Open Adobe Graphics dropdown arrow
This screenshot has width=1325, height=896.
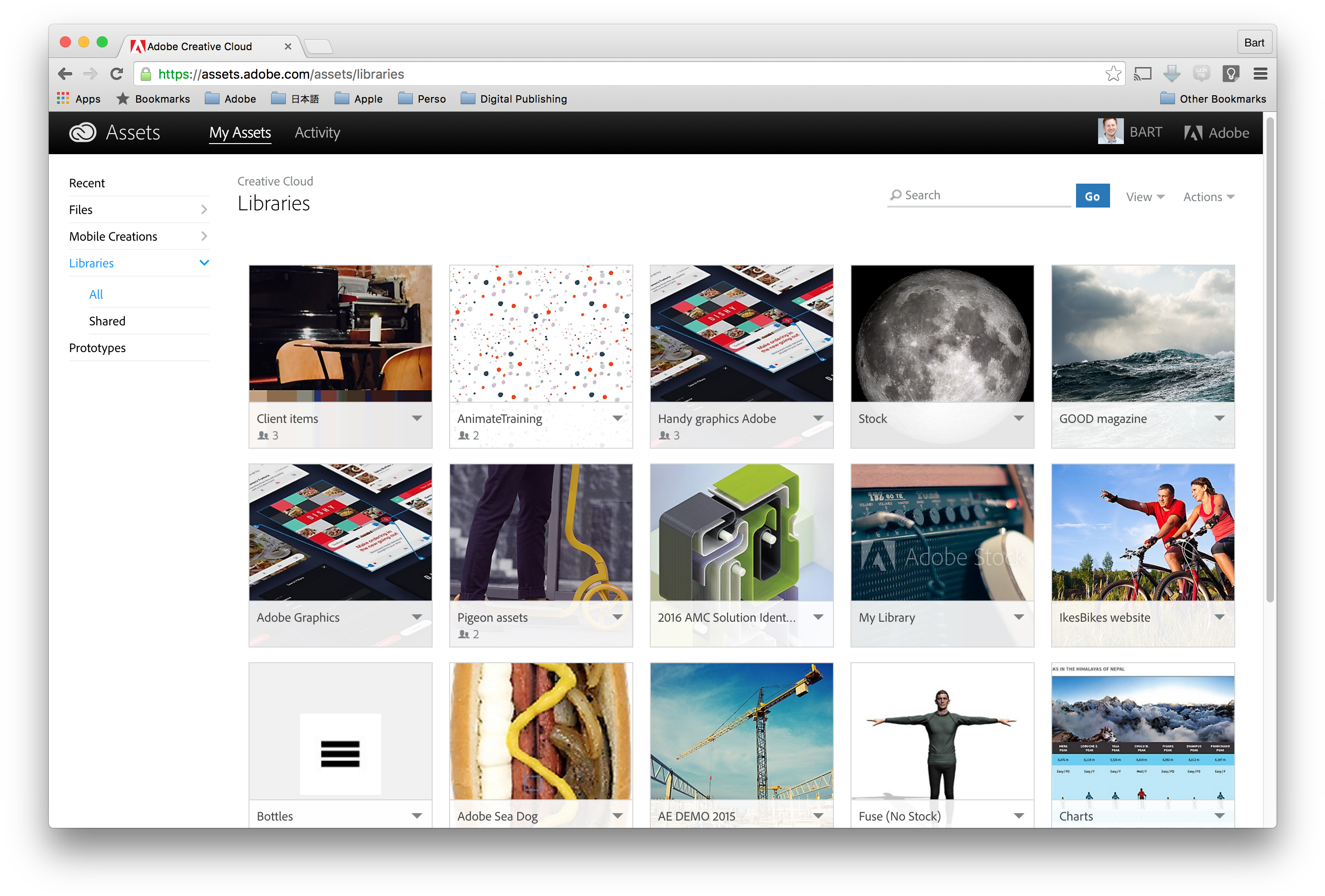pyautogui.click(x=417, y=617)
